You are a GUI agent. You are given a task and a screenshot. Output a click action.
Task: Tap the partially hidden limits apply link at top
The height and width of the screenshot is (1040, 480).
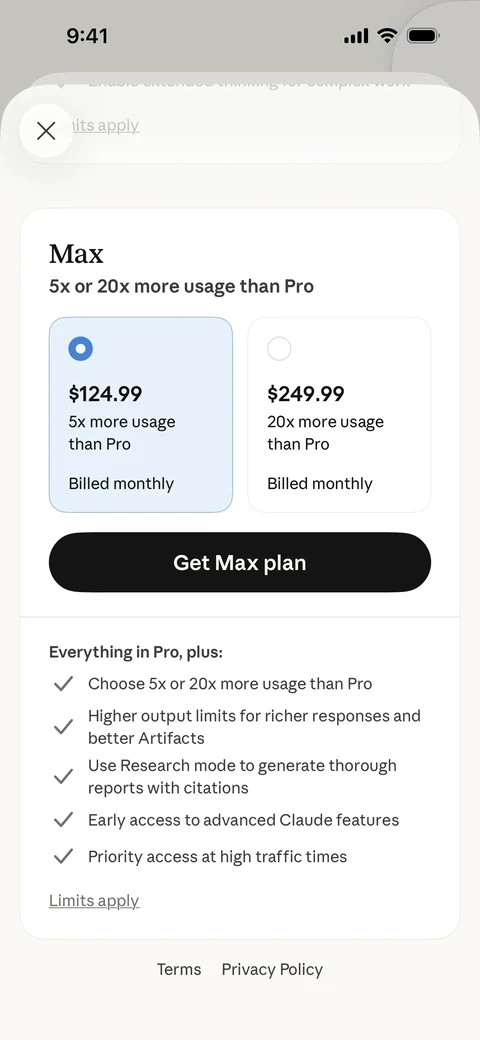pyautogui.click(x=105, y=125)
